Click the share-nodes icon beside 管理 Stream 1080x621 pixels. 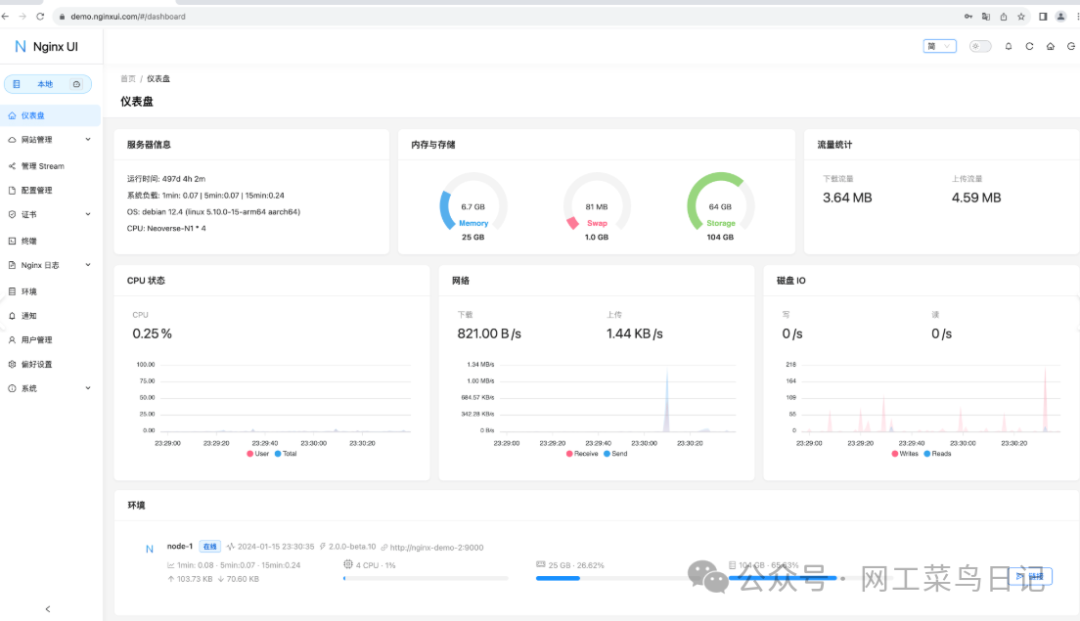coord(12,166)
